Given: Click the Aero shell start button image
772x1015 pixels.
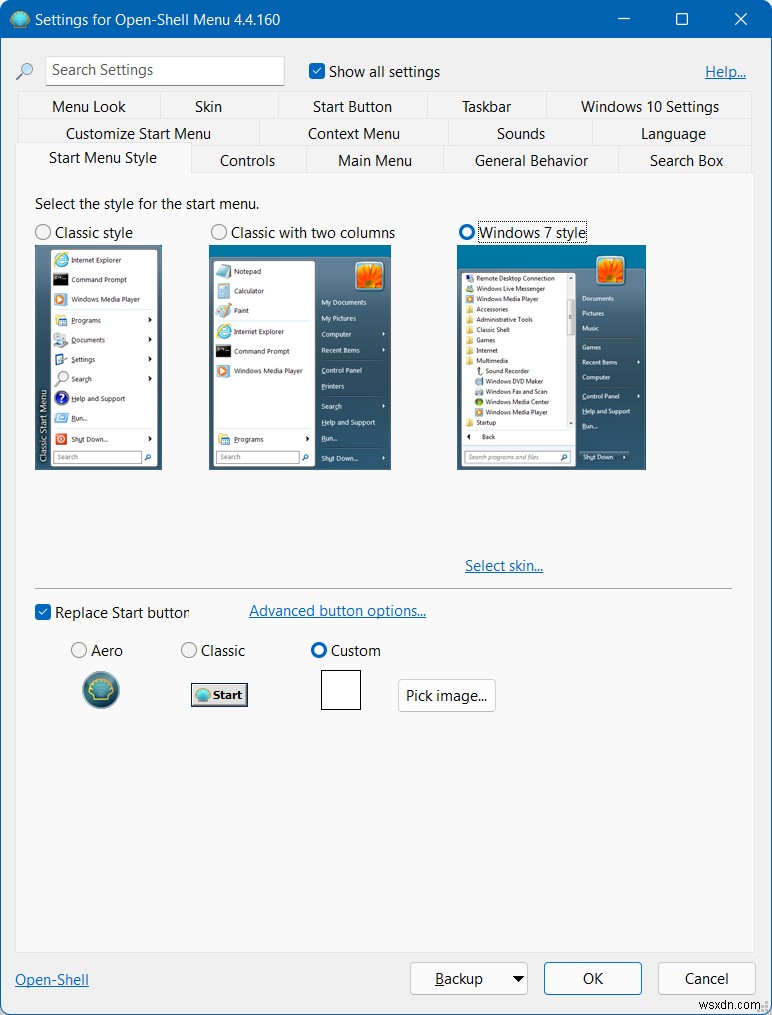Looking at the screenshot, I should [101, 689].
